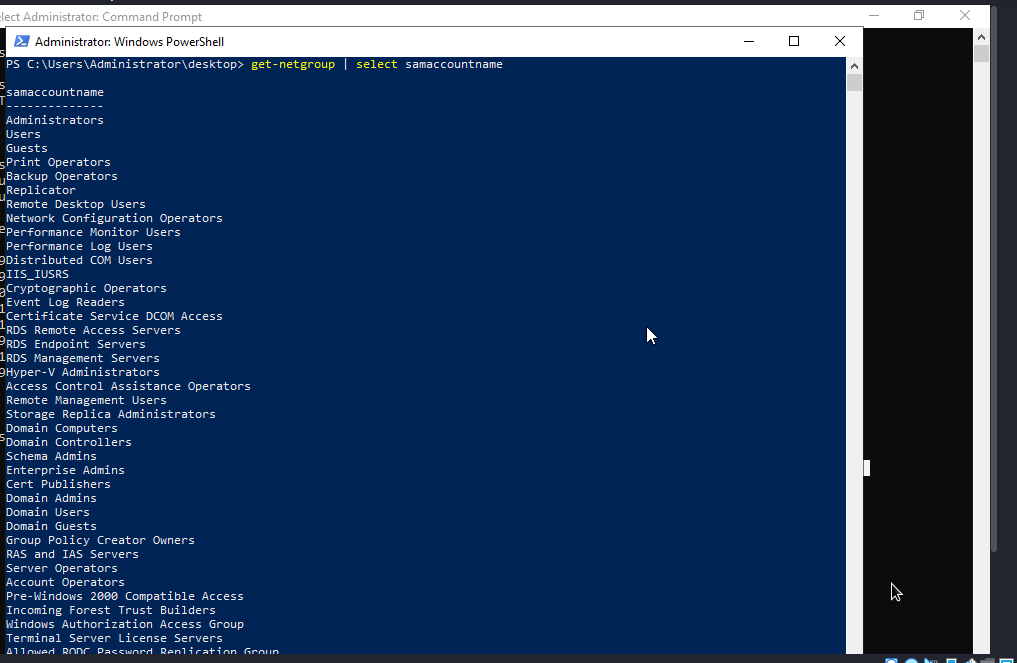
Task: Select the 'Event Log Readers' line
Action: pos(66,302)
